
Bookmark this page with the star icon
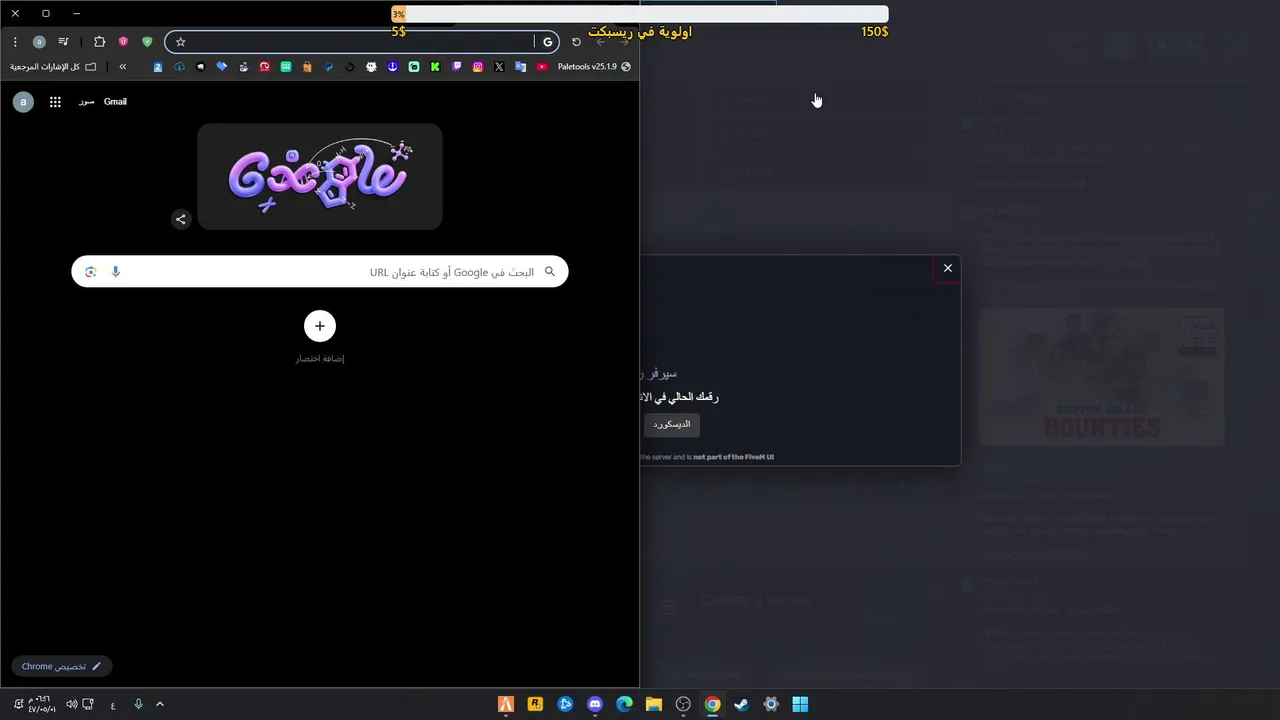coord(181,42)
